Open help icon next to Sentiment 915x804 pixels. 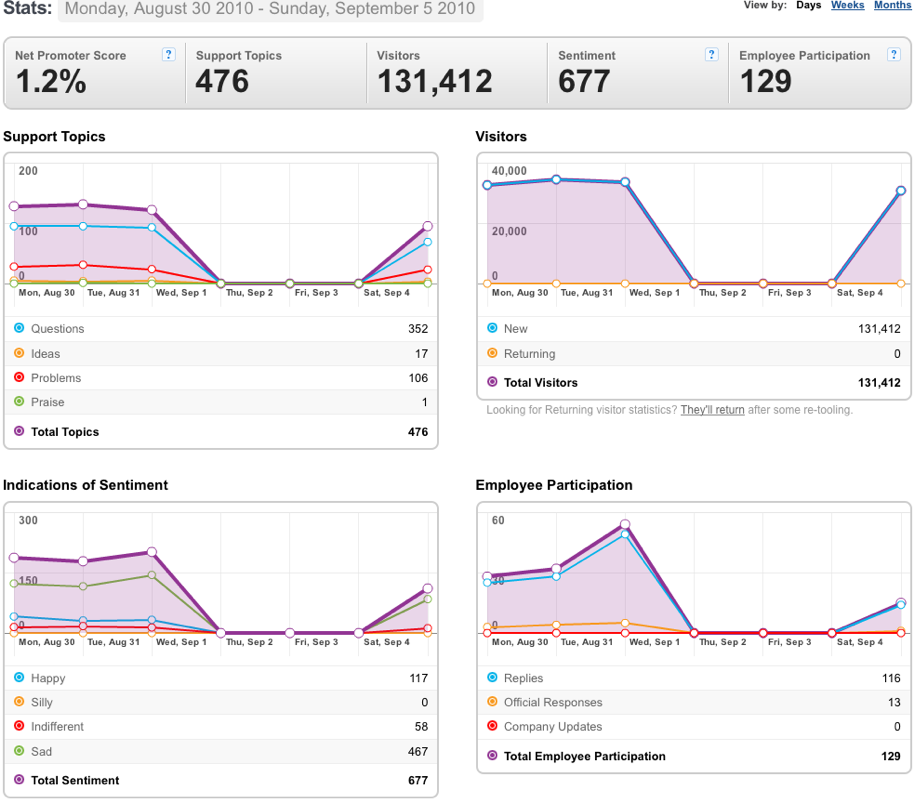[711, 55]
